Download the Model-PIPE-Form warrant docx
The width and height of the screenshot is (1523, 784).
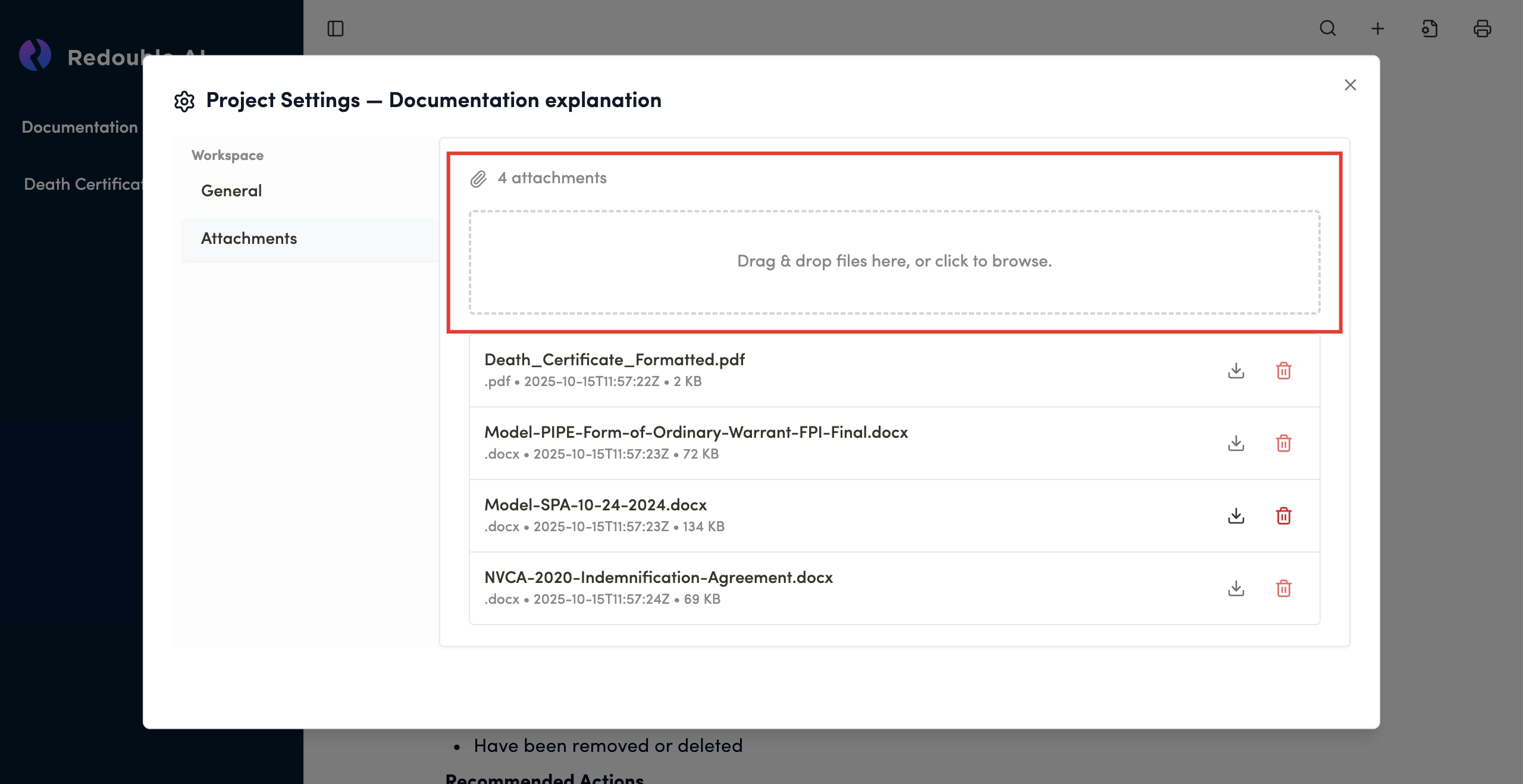click(x=1236, y=443)
